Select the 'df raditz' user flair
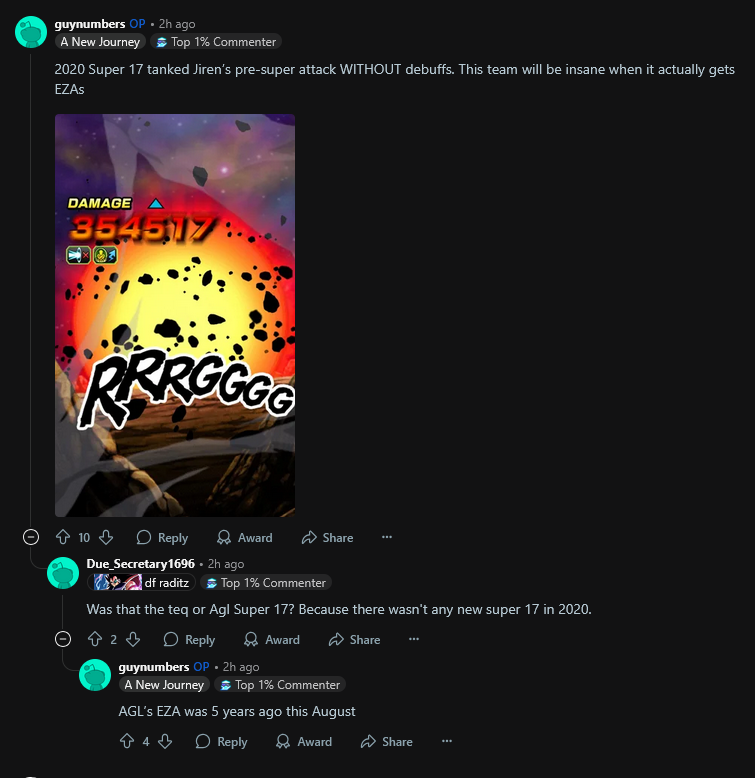The width and height of the screenshot is (755, 778). 141,583
